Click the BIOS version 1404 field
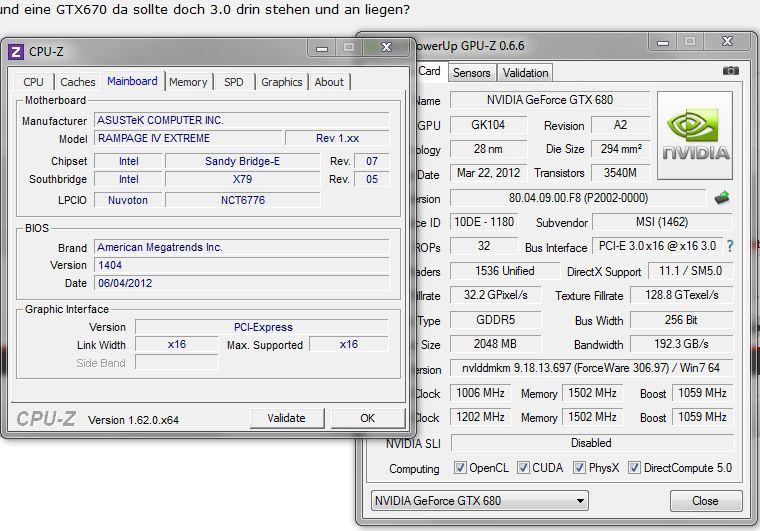Viewport: 760px width, 531px height. pos(241,265)
